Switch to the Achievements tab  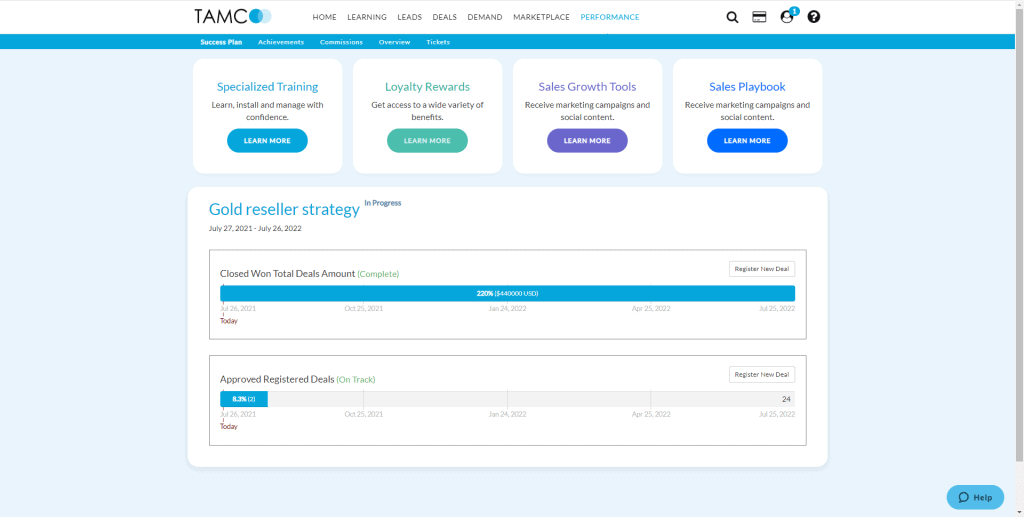tap(281, 42)
